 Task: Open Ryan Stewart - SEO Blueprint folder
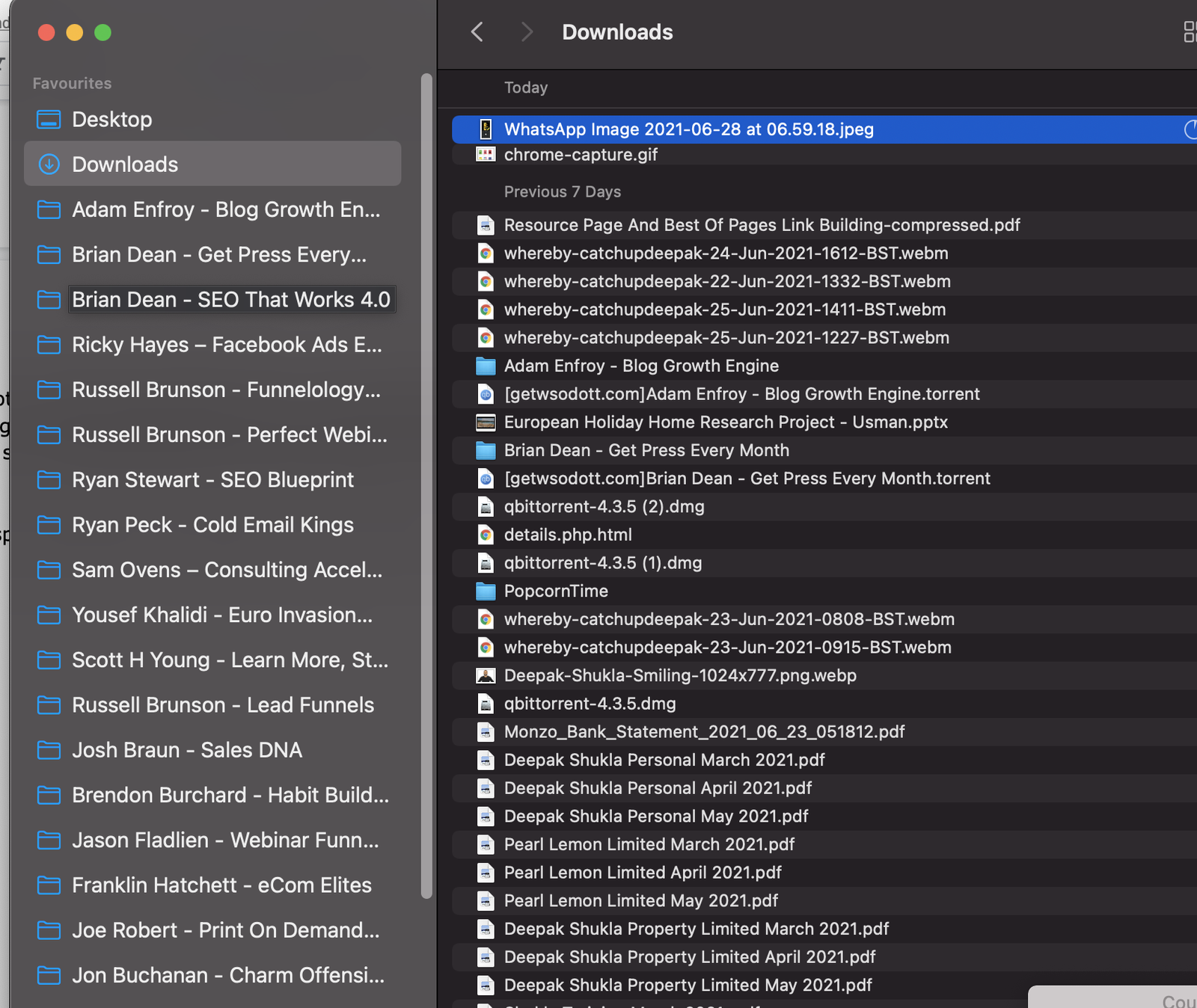tap(212, 480)
